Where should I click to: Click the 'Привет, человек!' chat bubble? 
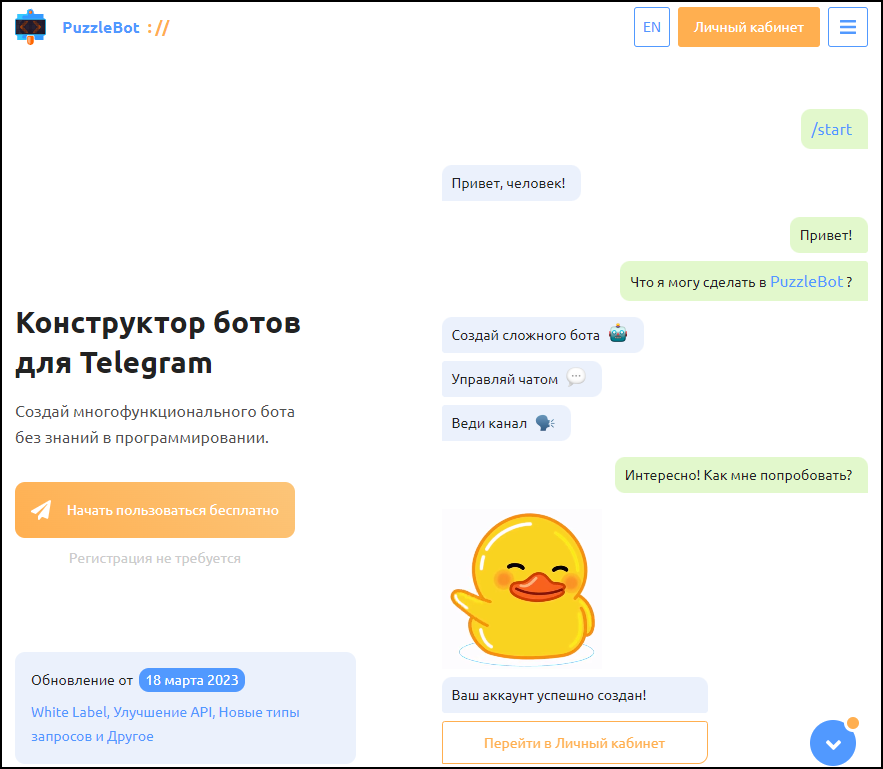coord(511,183)
